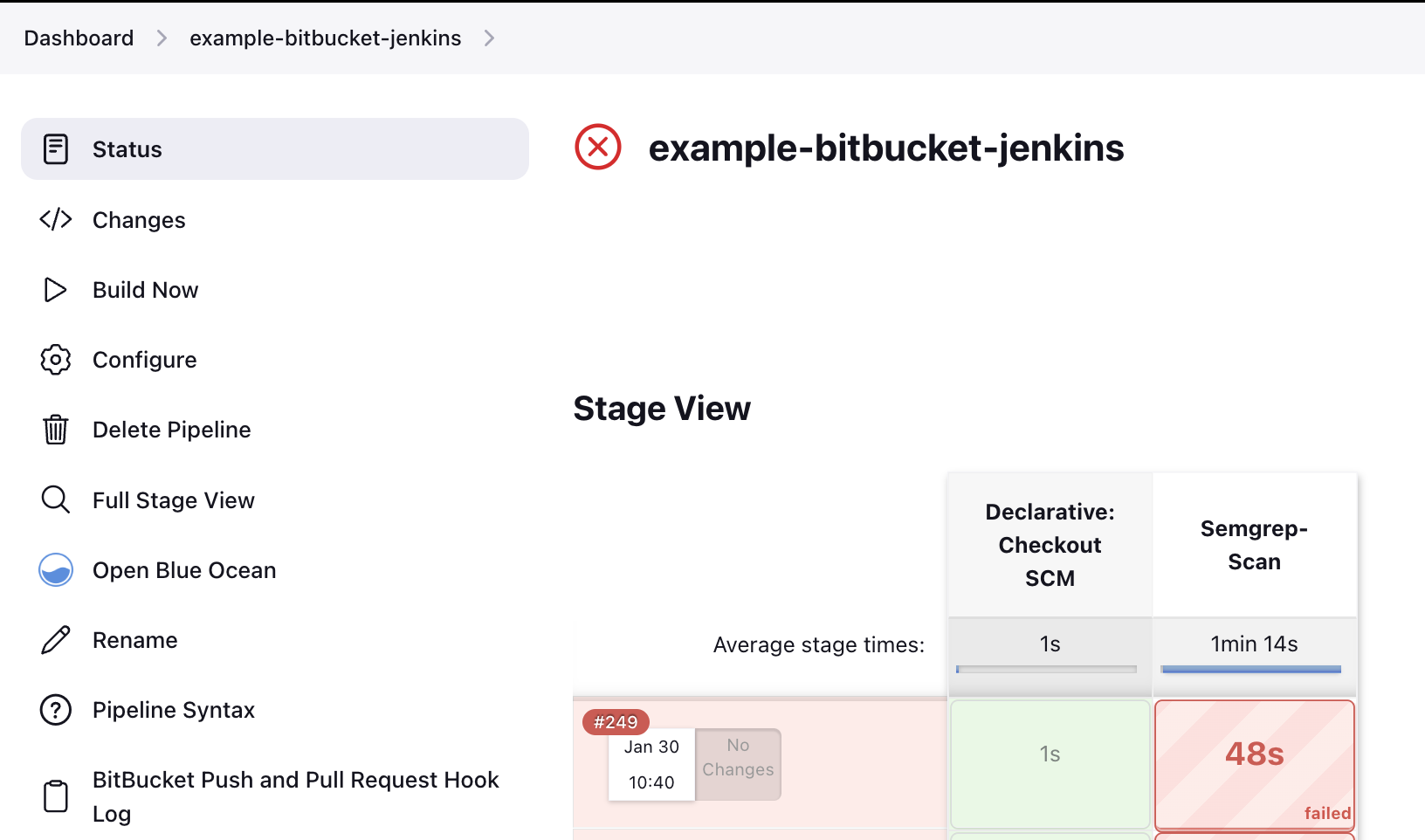Click the Pipeline Syntax question mark icon
Image resolution: width=1425 pixels, height=840 pixels.
pos(56,710)
